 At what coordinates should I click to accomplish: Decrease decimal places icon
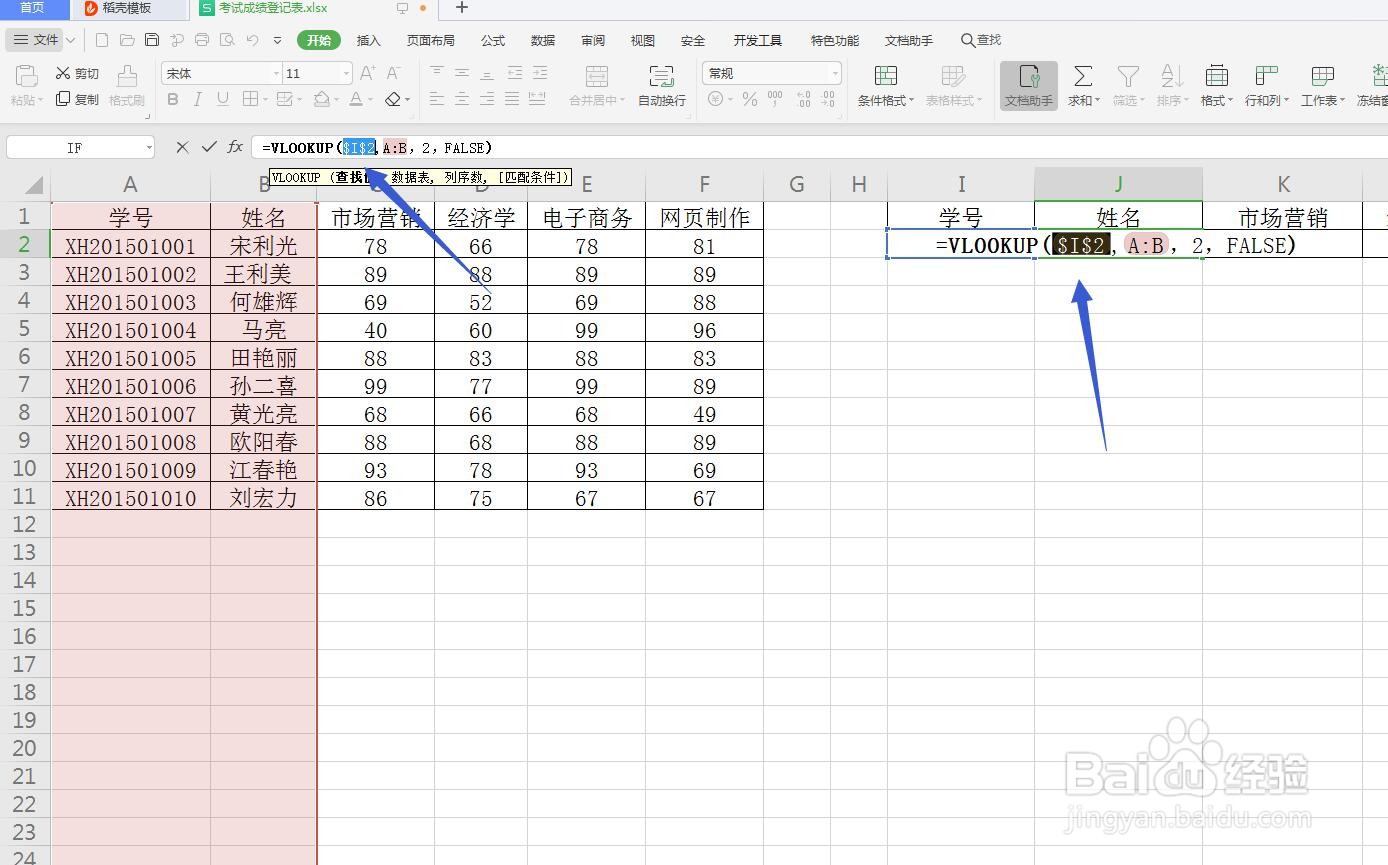tap(828, 99)
